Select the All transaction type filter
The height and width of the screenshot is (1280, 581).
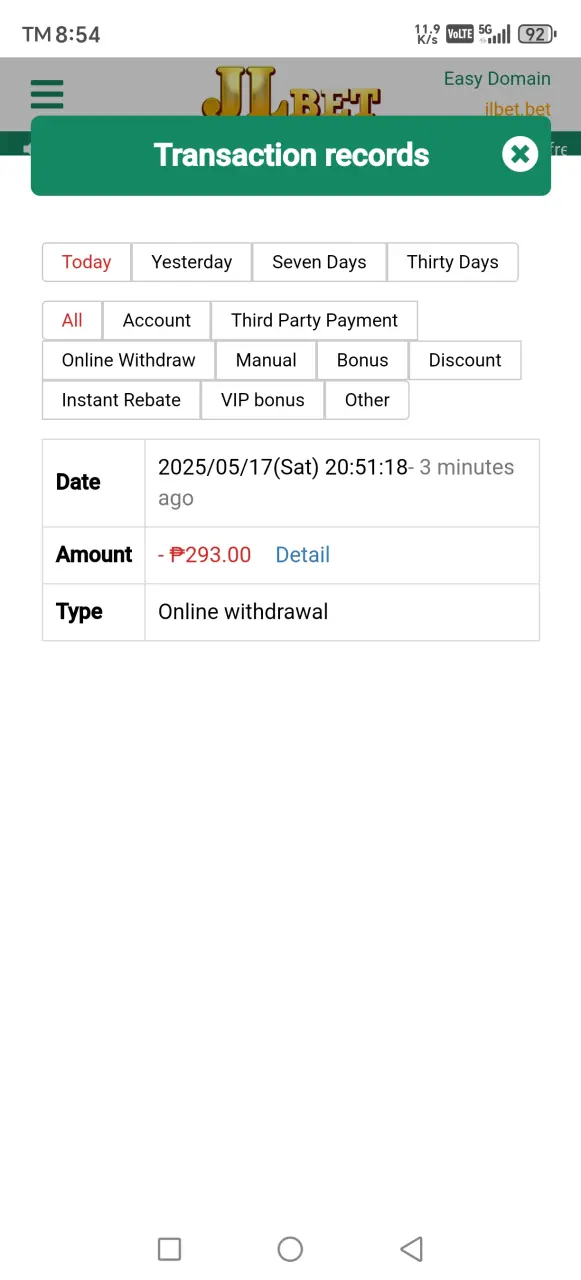tap(72, 320)
